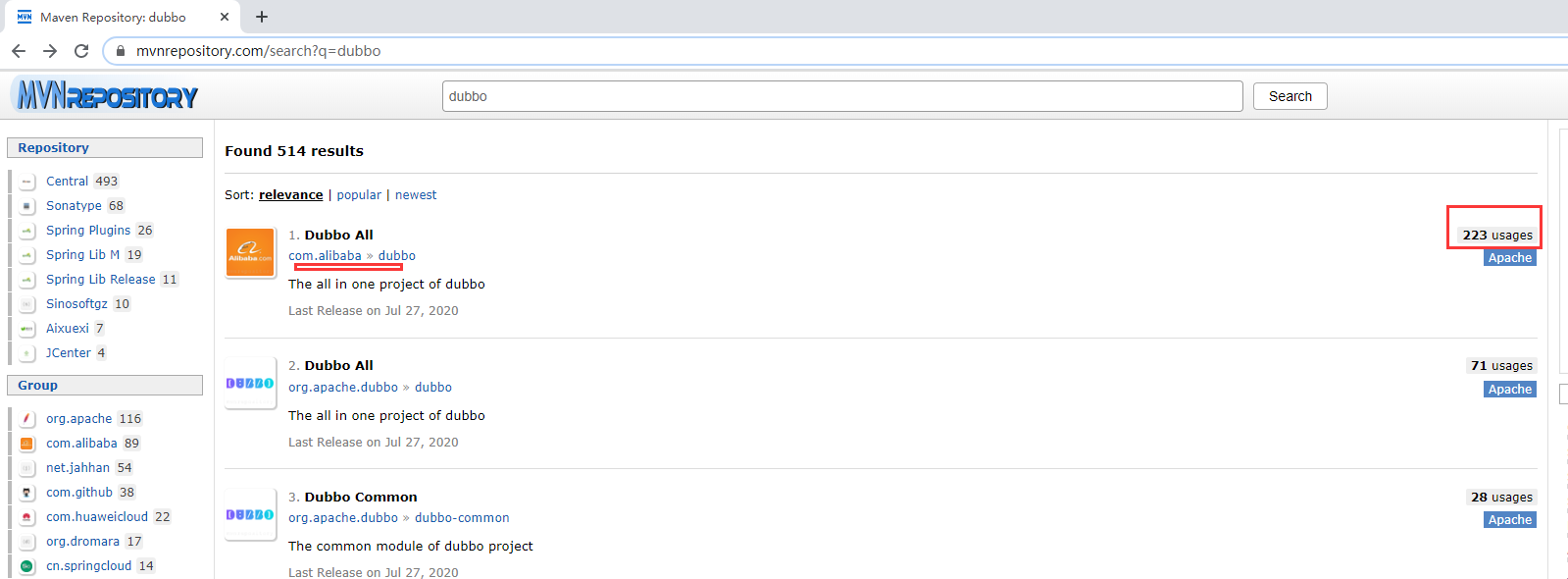The width and height of the screenshot is (1568, 579).
Task: Open Dubbo Common result title
Action: pos(361,498)
